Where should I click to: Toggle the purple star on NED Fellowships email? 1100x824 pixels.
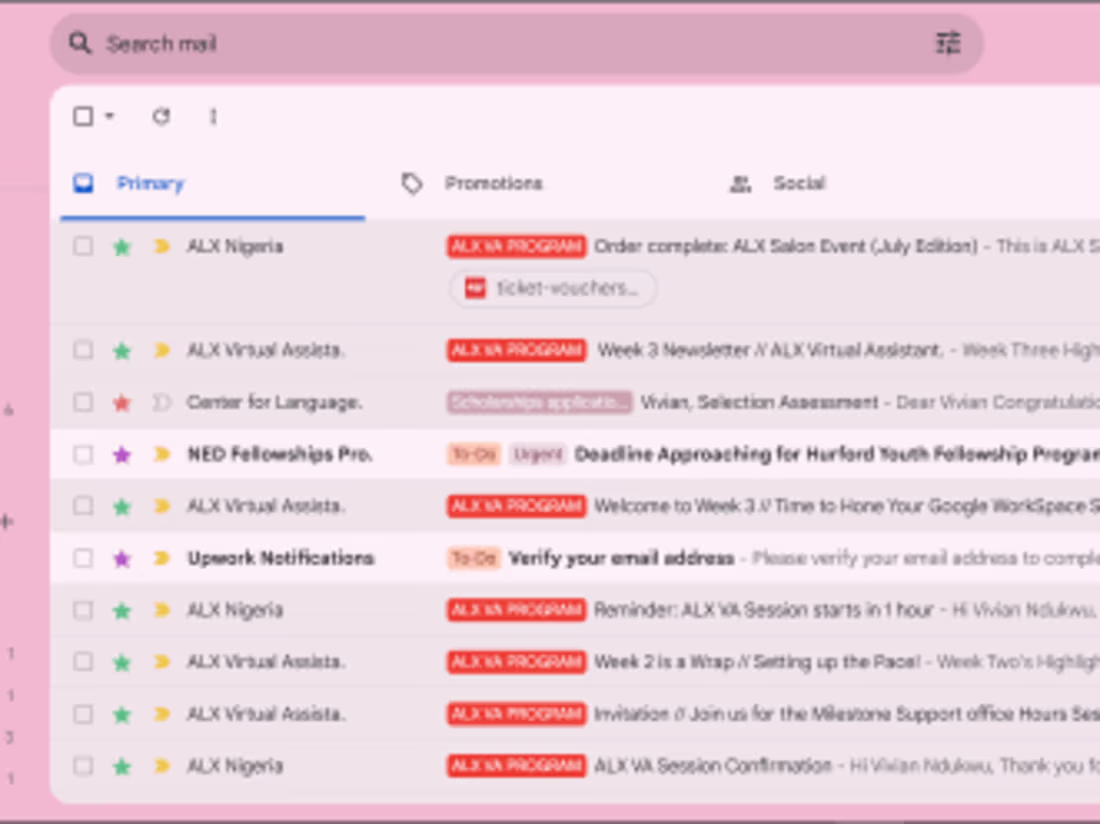pos(121,454)
